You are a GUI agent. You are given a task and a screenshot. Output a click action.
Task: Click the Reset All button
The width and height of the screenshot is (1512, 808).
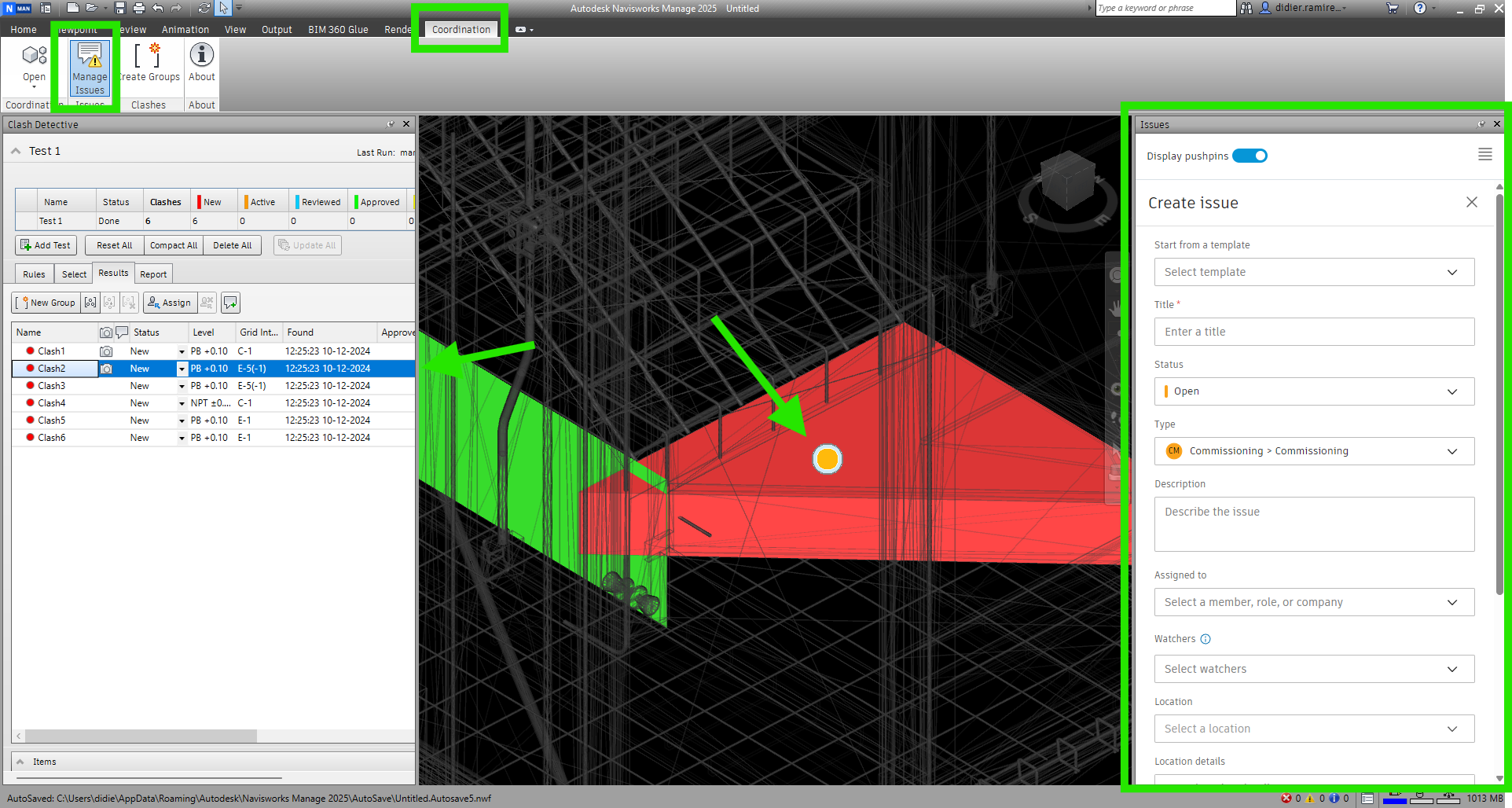tap(114, 245)
